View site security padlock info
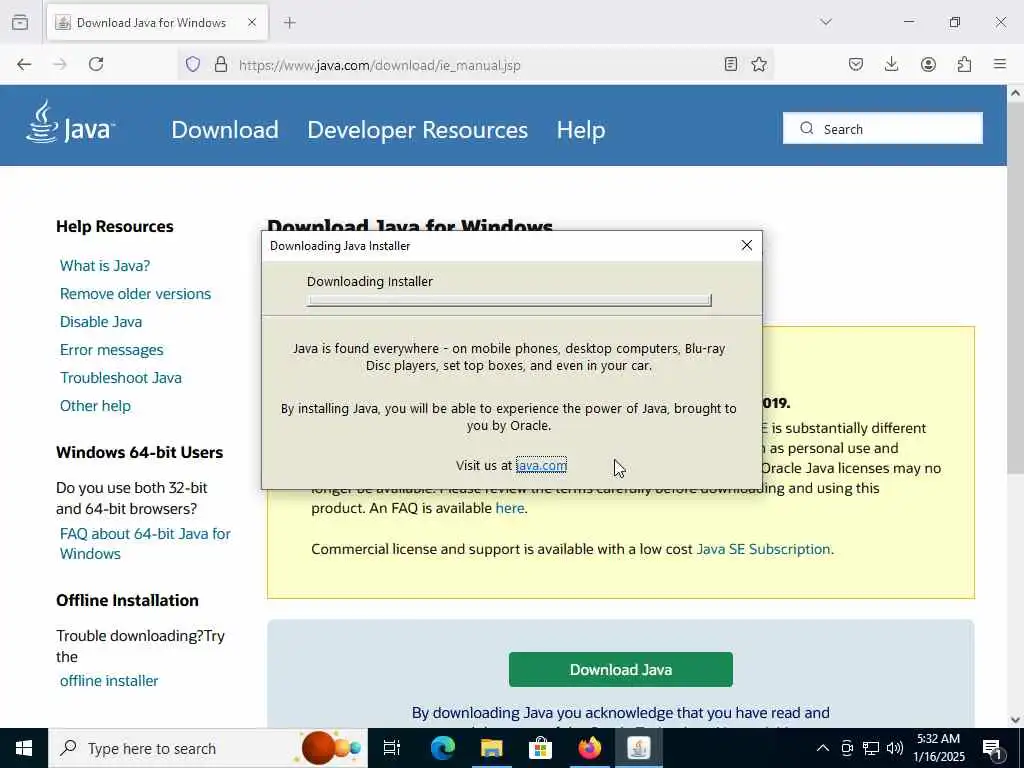1024x768 pixels. pos(221,64)
